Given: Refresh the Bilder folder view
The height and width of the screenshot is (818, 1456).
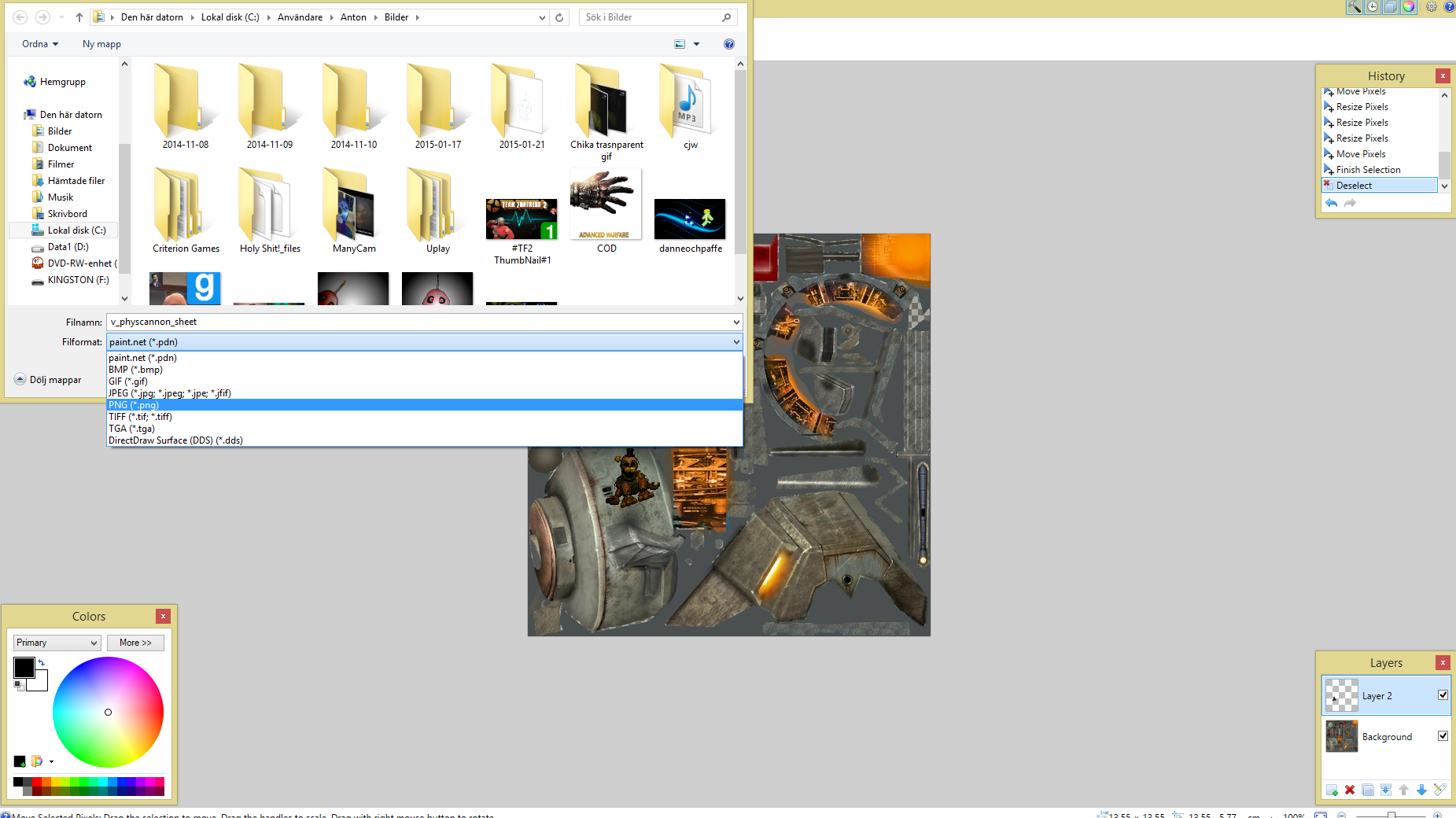Looking at the screenshot, I should point(559,17).
